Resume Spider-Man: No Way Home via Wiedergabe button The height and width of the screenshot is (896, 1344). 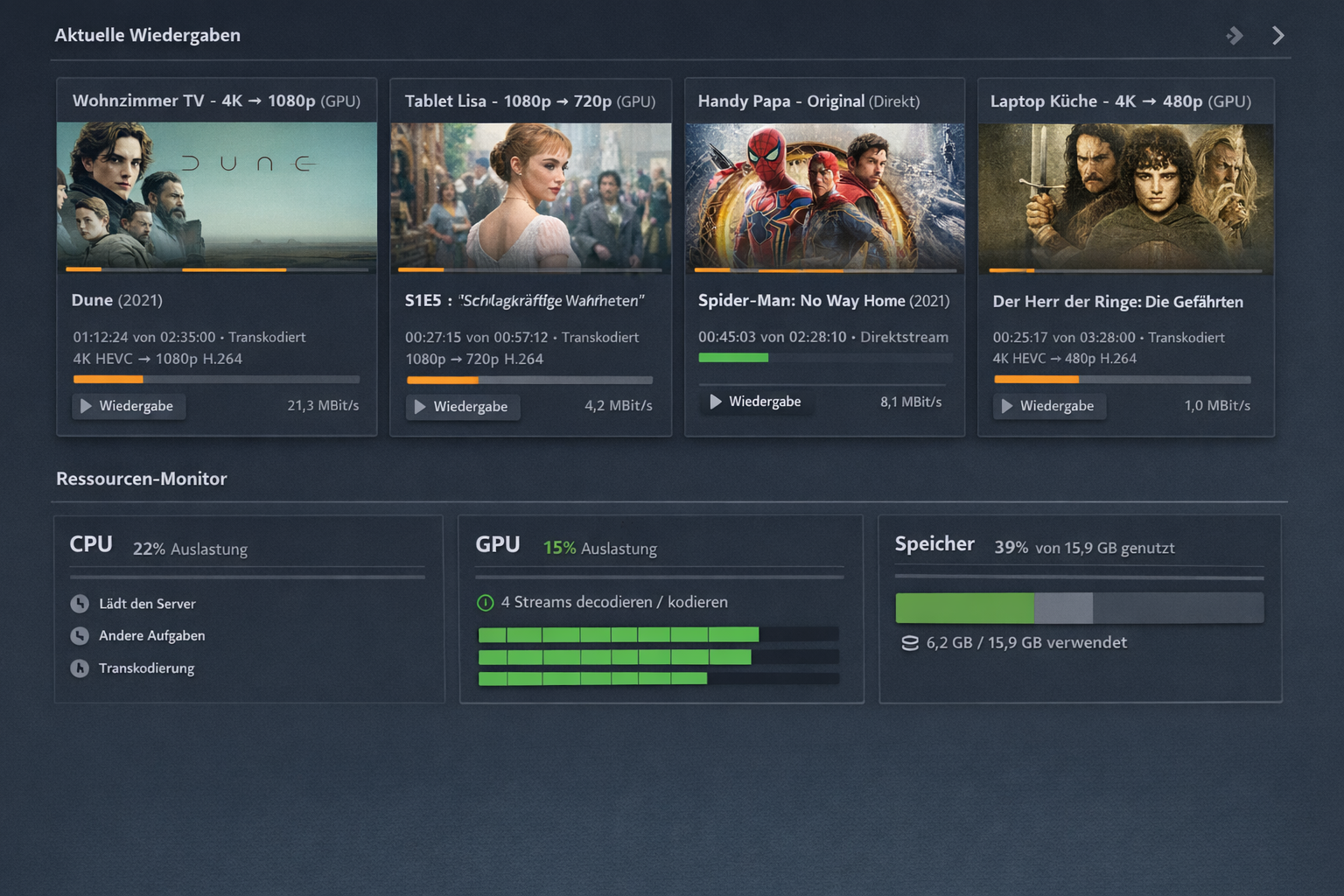(756, 402)
